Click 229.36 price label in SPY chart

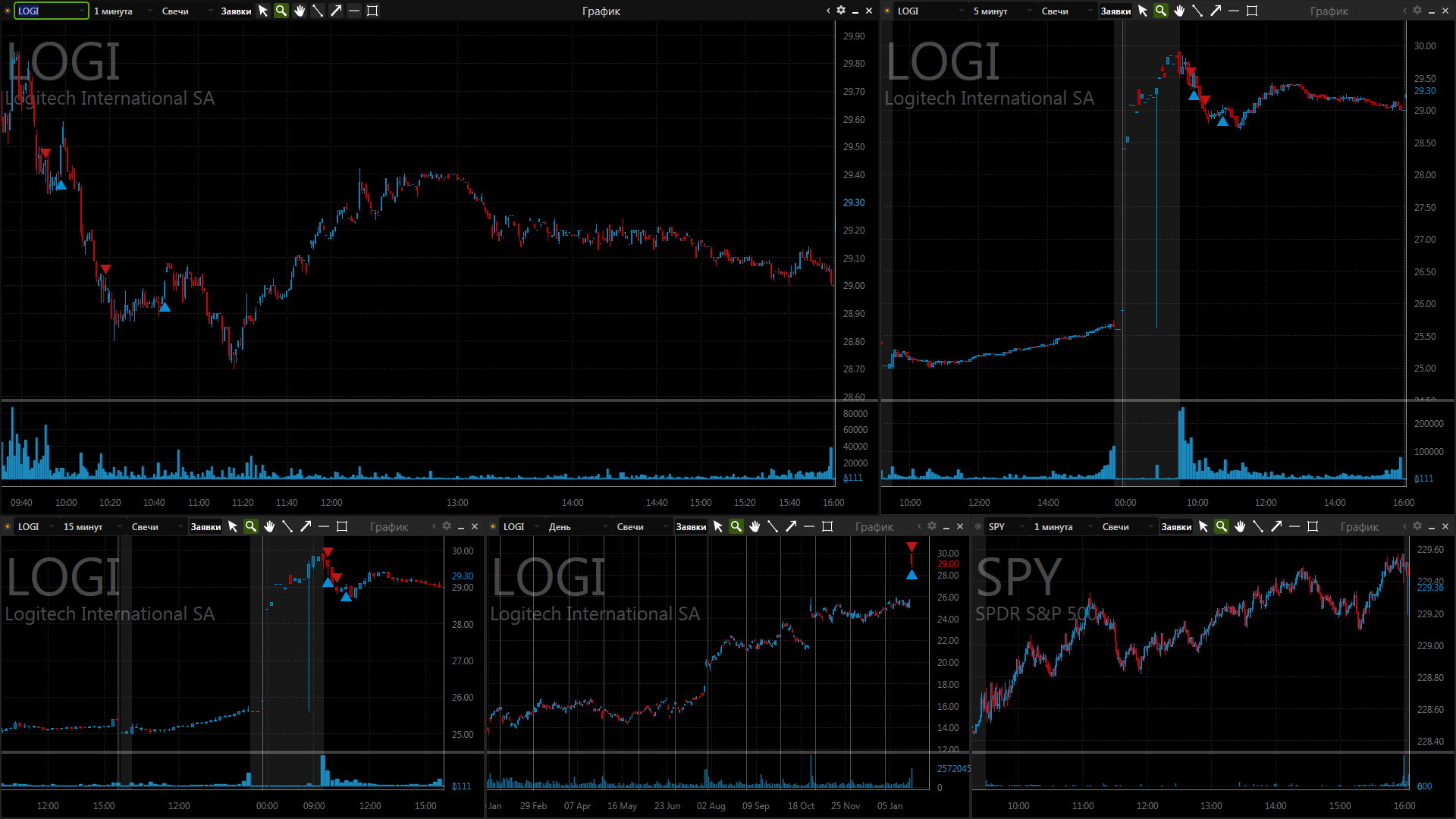click(x=1430, y=588)
